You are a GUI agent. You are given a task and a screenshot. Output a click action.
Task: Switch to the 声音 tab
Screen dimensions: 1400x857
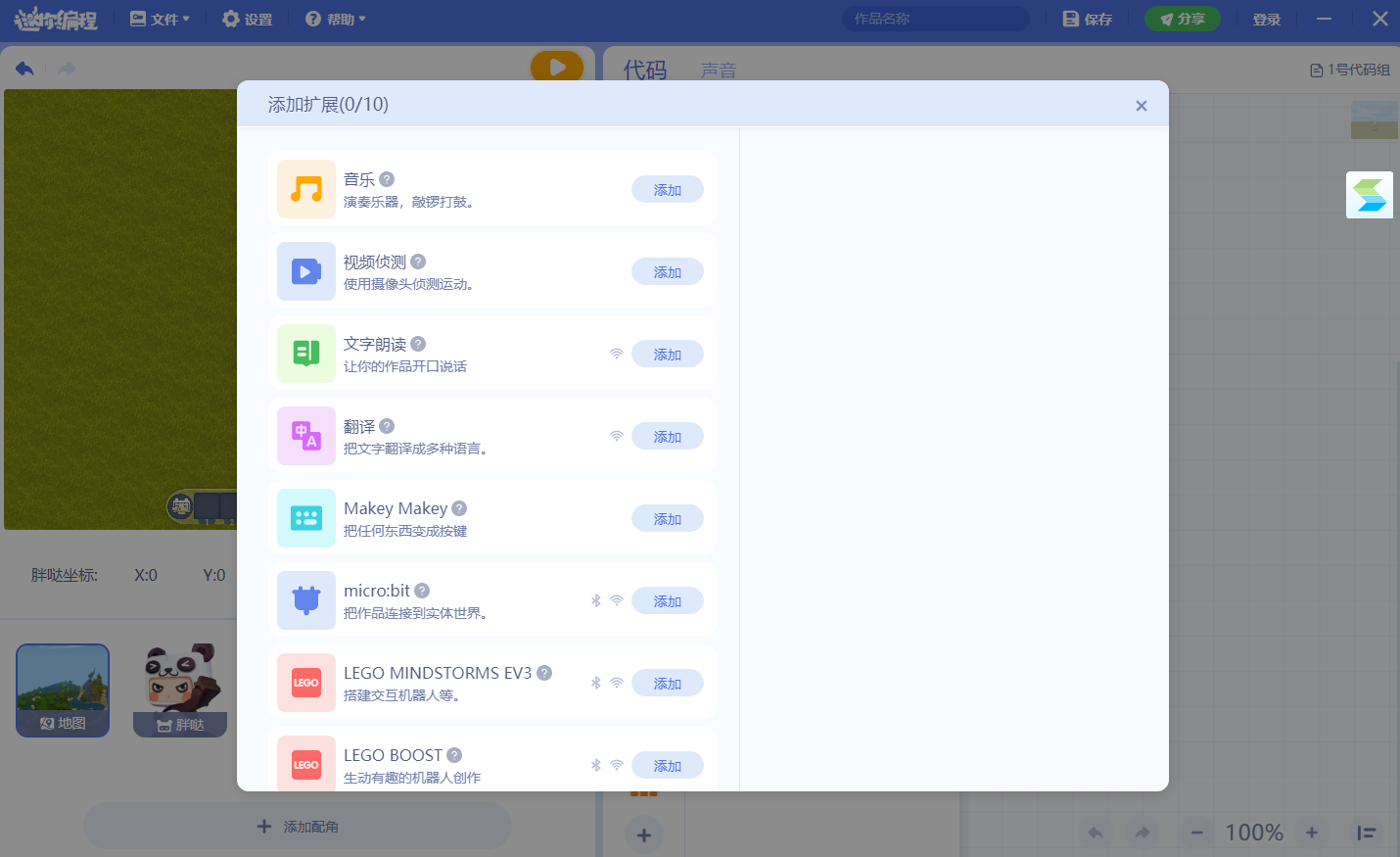coord(719,71)
